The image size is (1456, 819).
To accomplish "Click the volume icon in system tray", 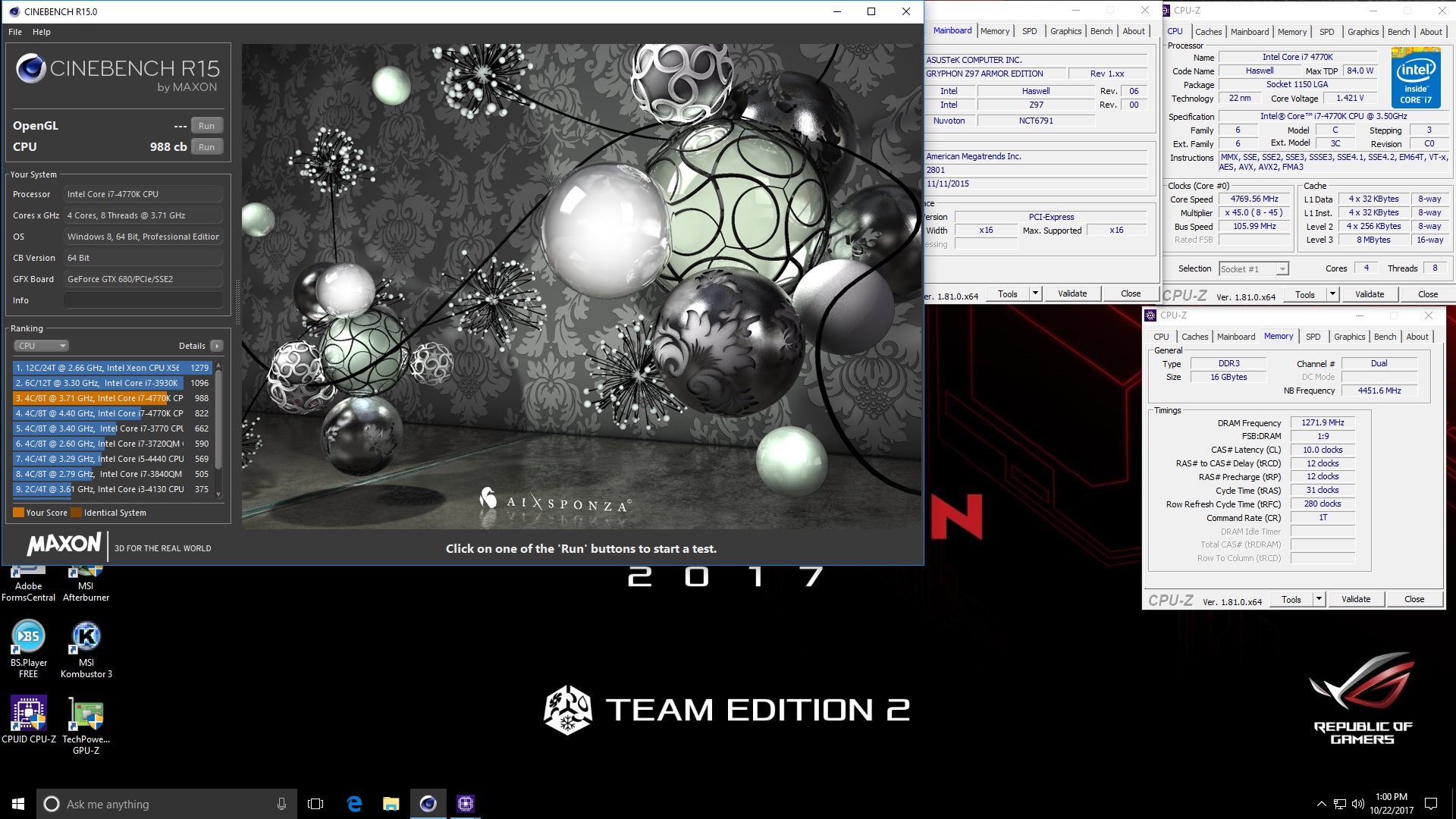I will pos(1357,804).
